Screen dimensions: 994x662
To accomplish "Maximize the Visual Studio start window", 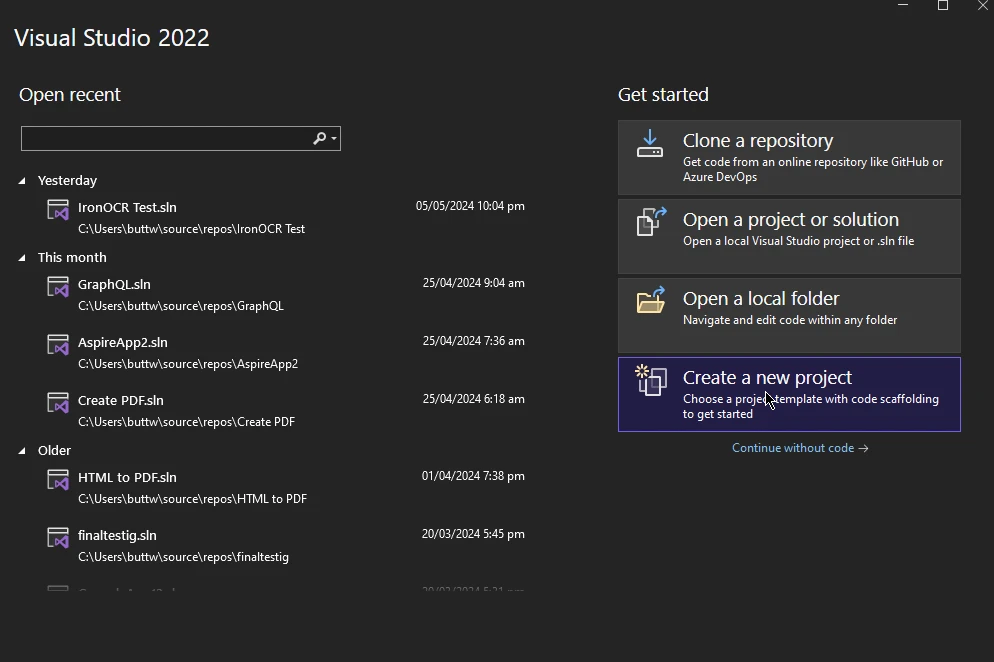I will (x=942, y=6).
